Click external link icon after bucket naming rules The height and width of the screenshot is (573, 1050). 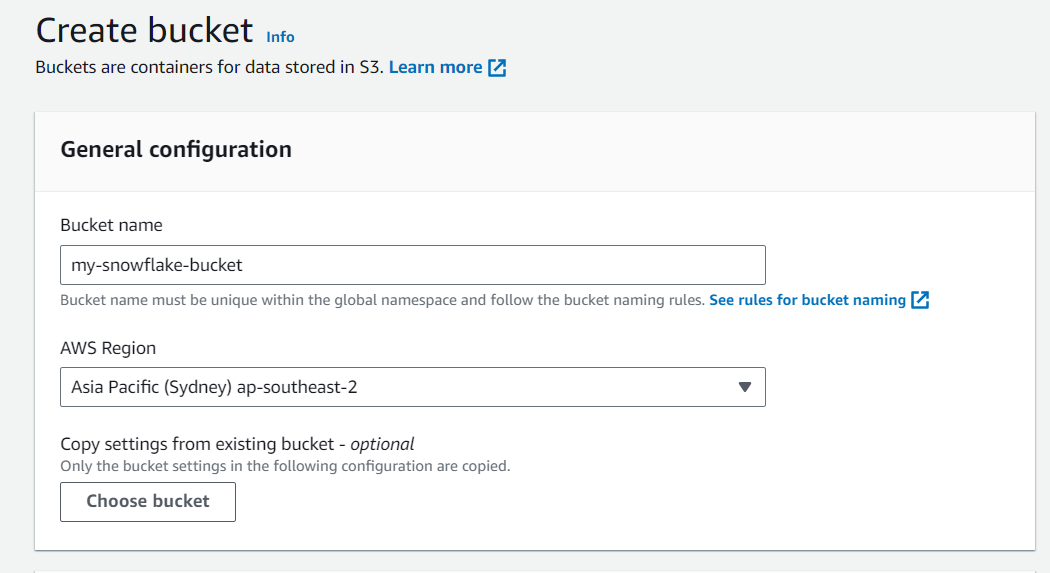[920, 300]
